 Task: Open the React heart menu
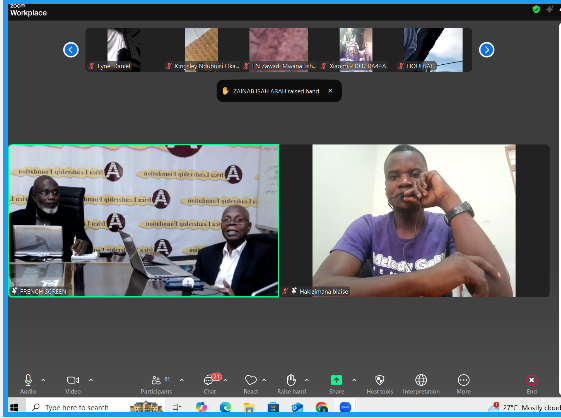(x=251, y=383)
